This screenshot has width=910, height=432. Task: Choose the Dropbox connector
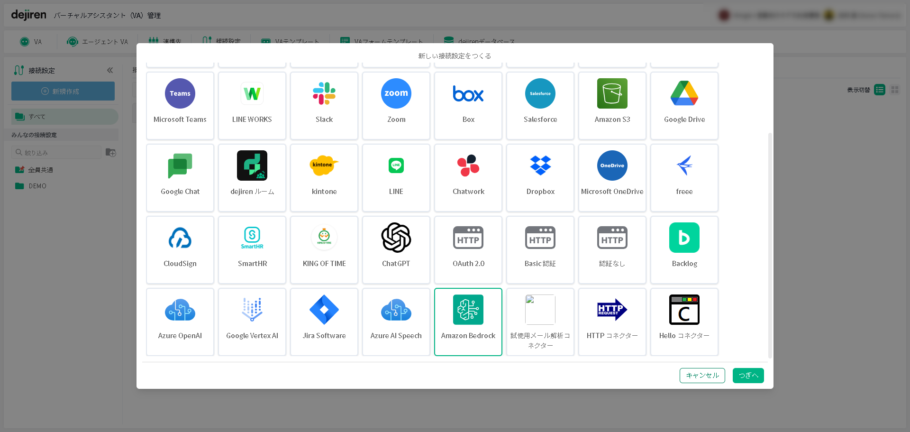click(540, 178)
